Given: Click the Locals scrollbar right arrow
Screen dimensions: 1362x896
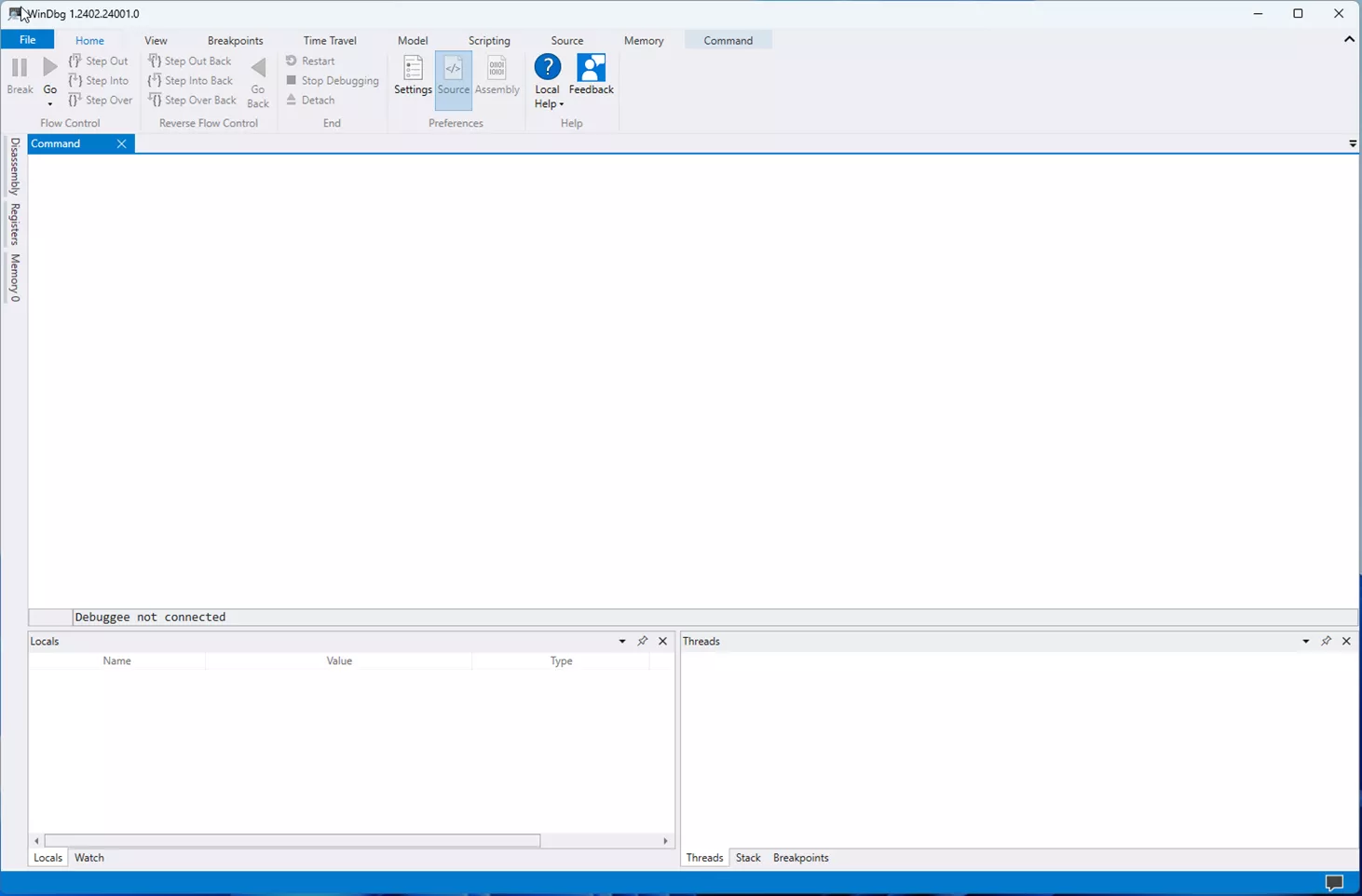Looking at the screenshot, I should [665, 840].
